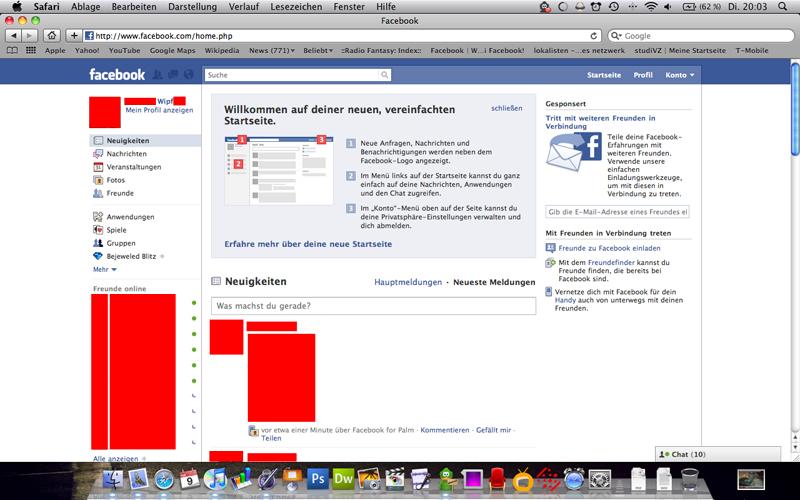Viewport: 800px width, 500px height.
Task: Open the Freundefinder link
Action: click(611, 263)
